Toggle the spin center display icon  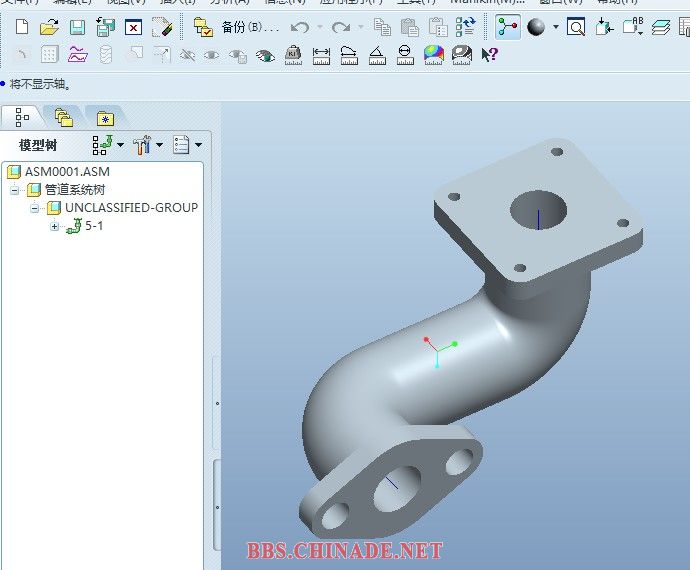[509, 28]
